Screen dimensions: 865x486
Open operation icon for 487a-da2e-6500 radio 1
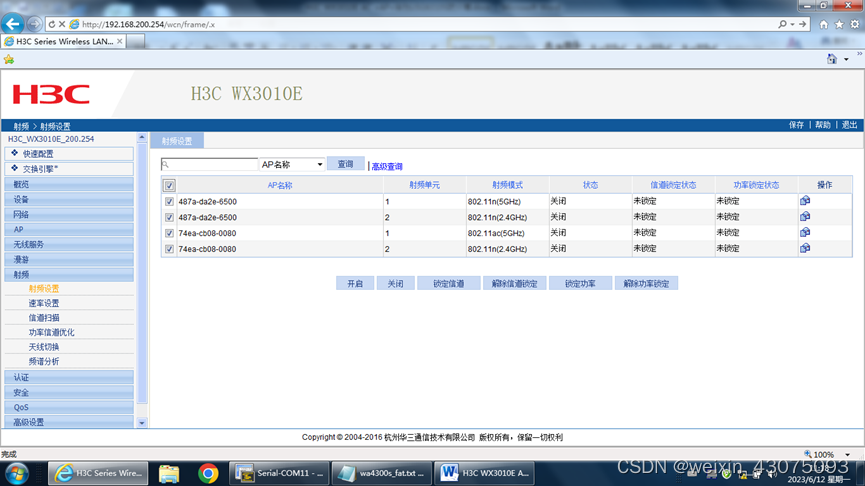coord(805,201)
